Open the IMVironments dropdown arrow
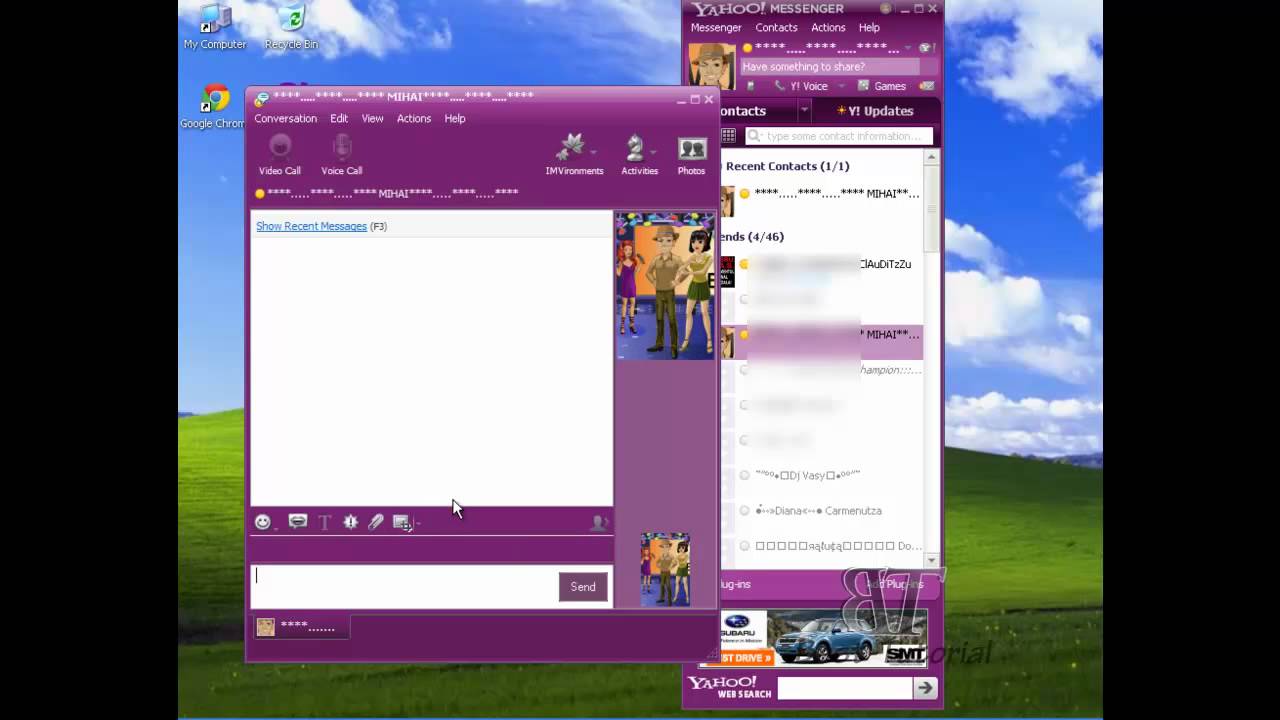Viewport: 1280px width, 720px height. pos(593,152)
